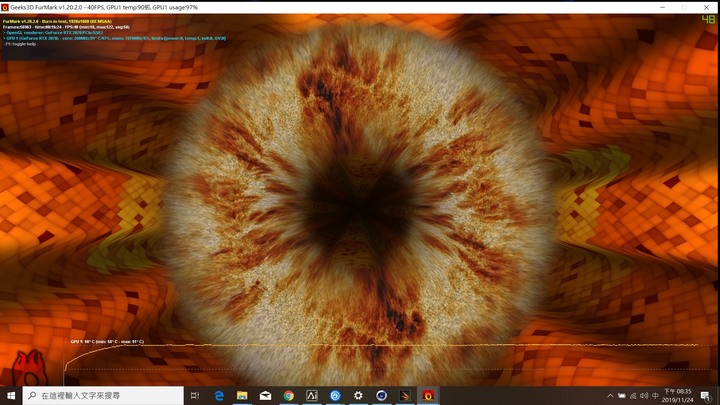Open Settings gear on the taskbar
Viewport: 720px width, 405px height.
(358, 395)
